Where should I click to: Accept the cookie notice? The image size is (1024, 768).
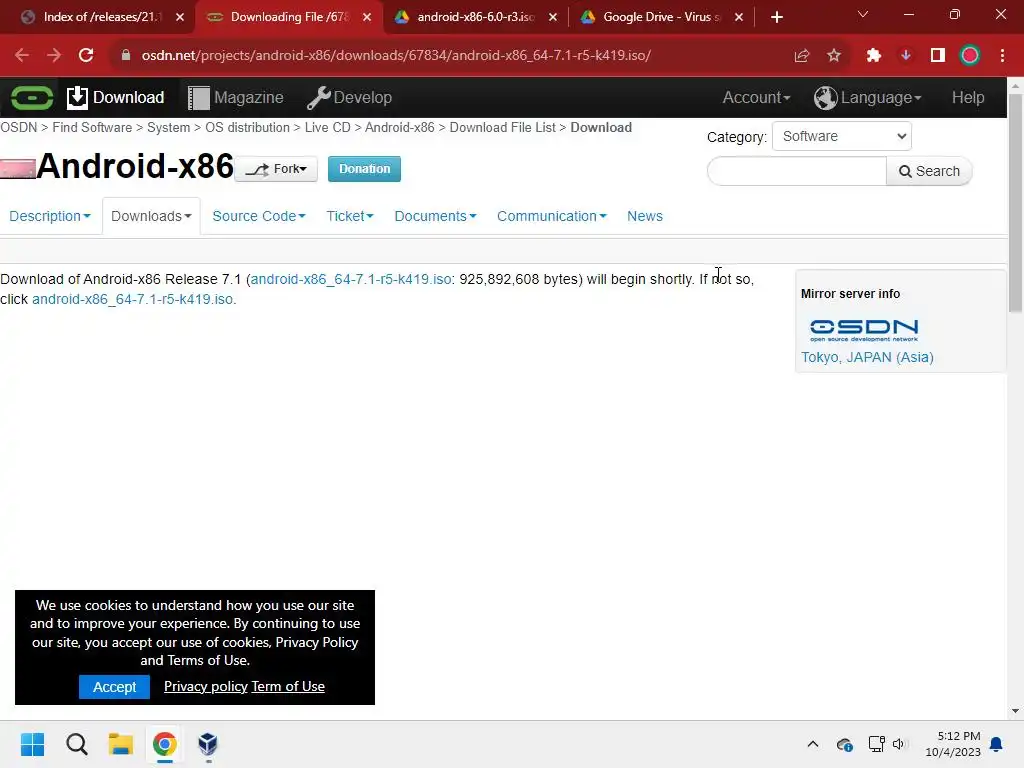tap(114, 687)
